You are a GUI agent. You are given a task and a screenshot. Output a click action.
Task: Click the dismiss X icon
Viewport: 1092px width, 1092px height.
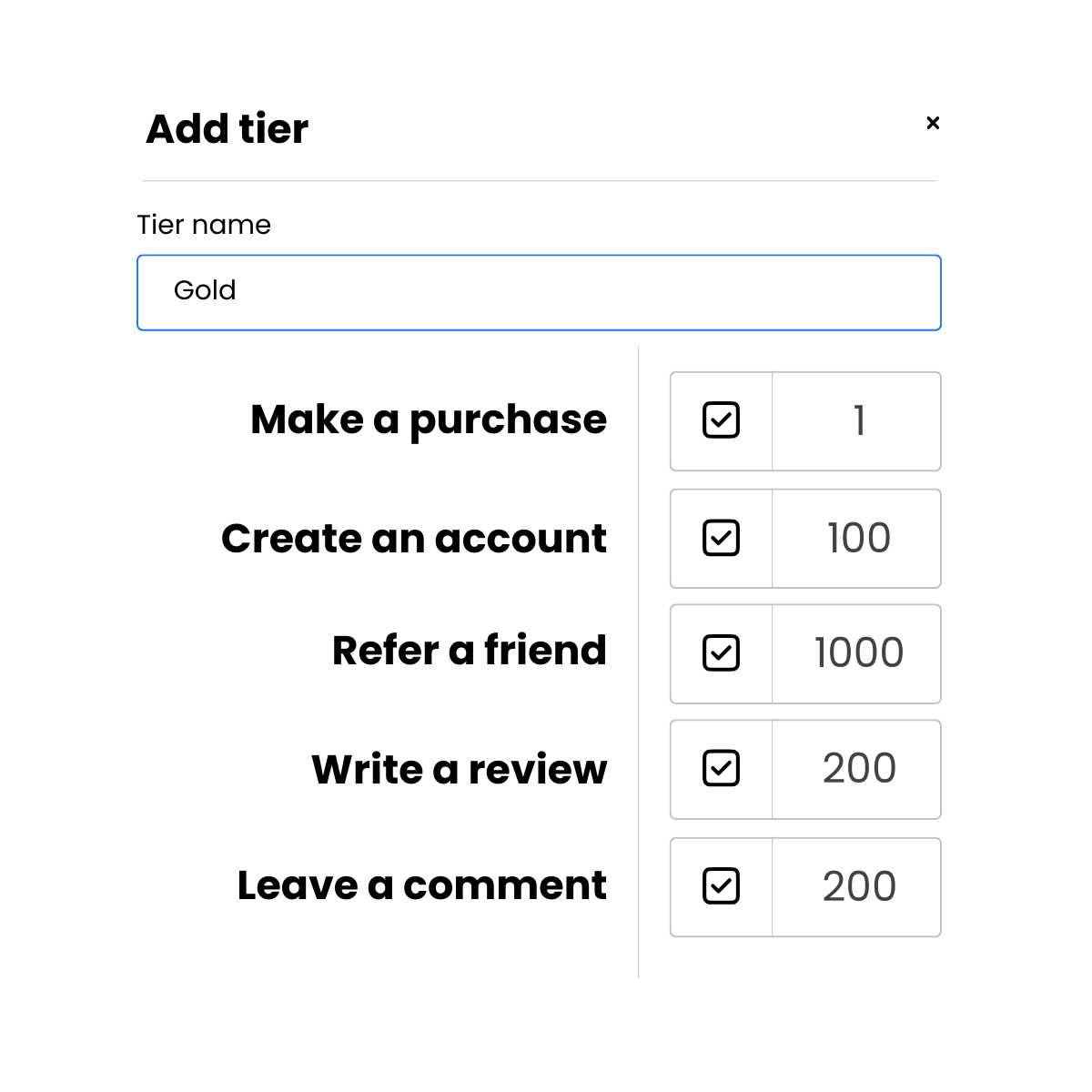point(933,123)
